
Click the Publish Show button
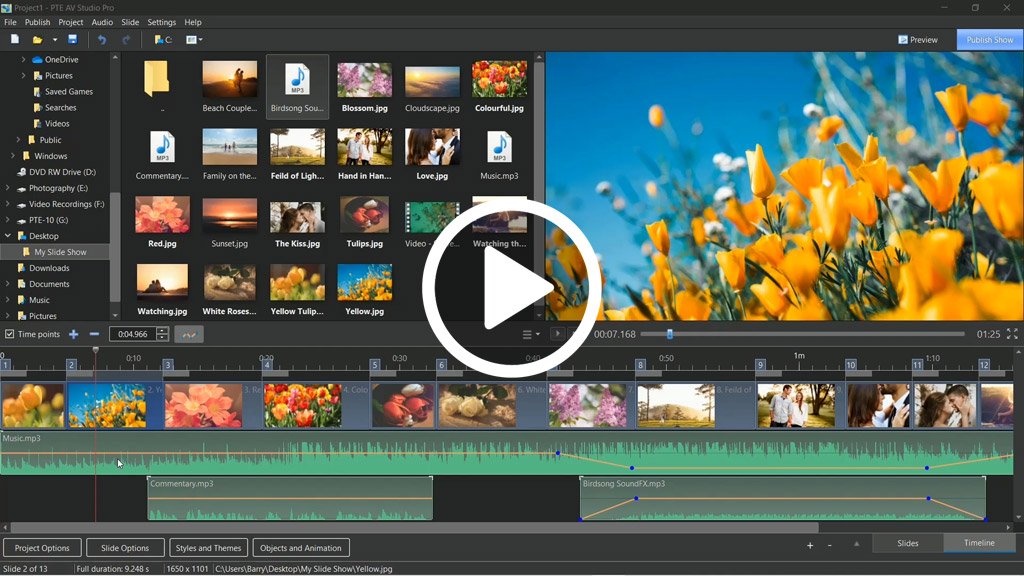point(989,40)
